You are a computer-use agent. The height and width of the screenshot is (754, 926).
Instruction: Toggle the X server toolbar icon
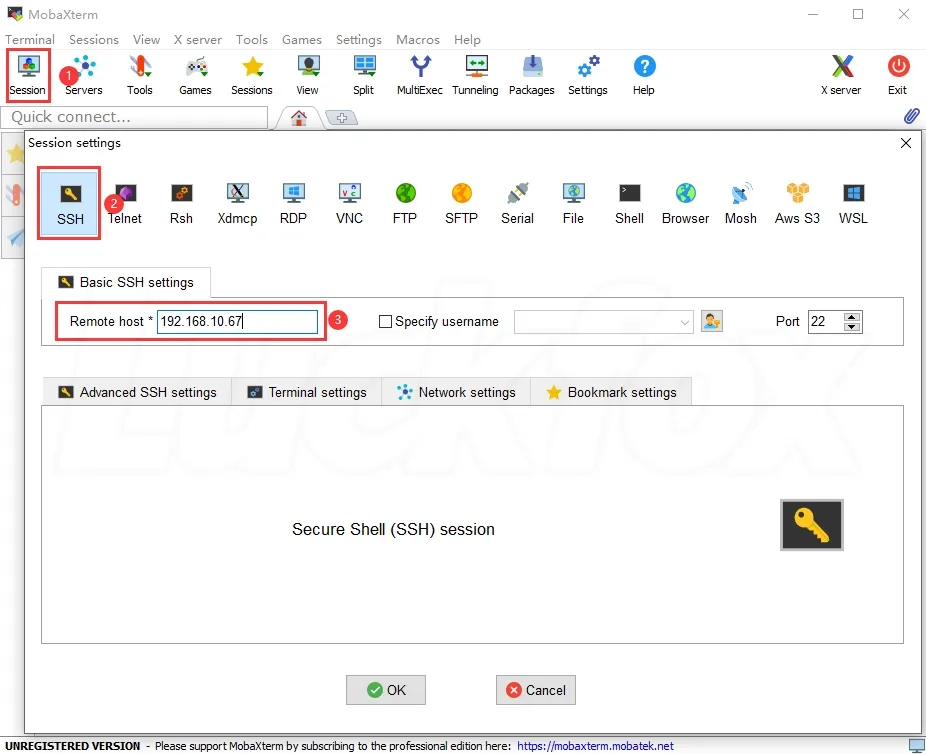pyautogui.click(x=842, y=75)
